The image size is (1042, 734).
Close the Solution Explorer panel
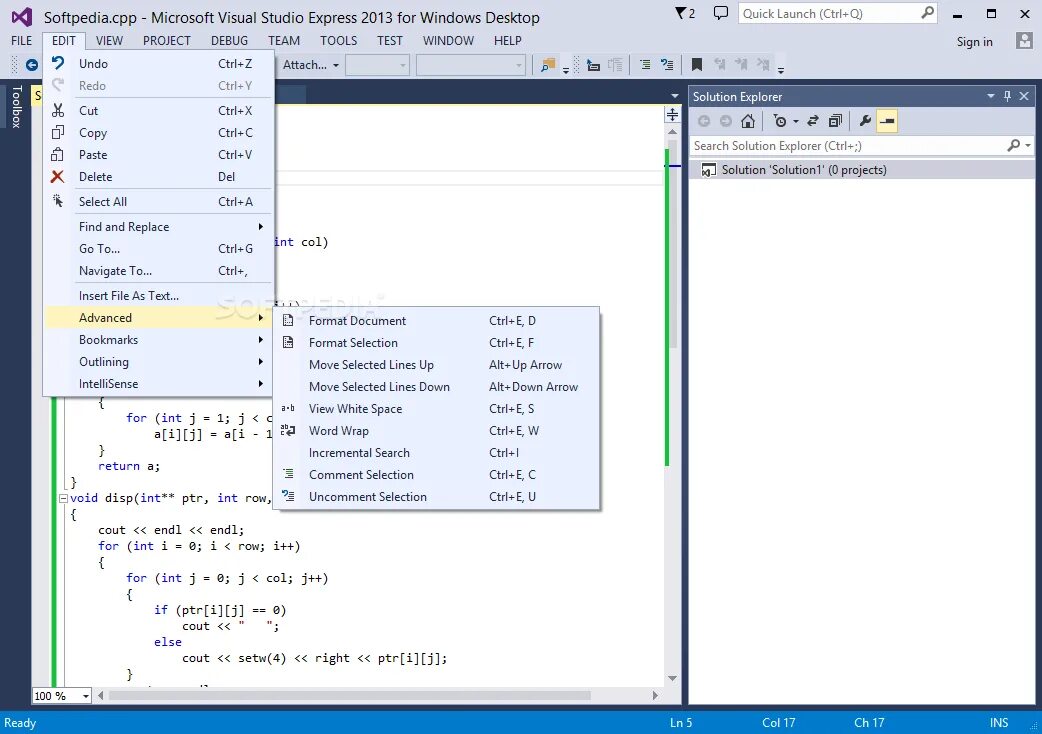(x=1024, y=96)
